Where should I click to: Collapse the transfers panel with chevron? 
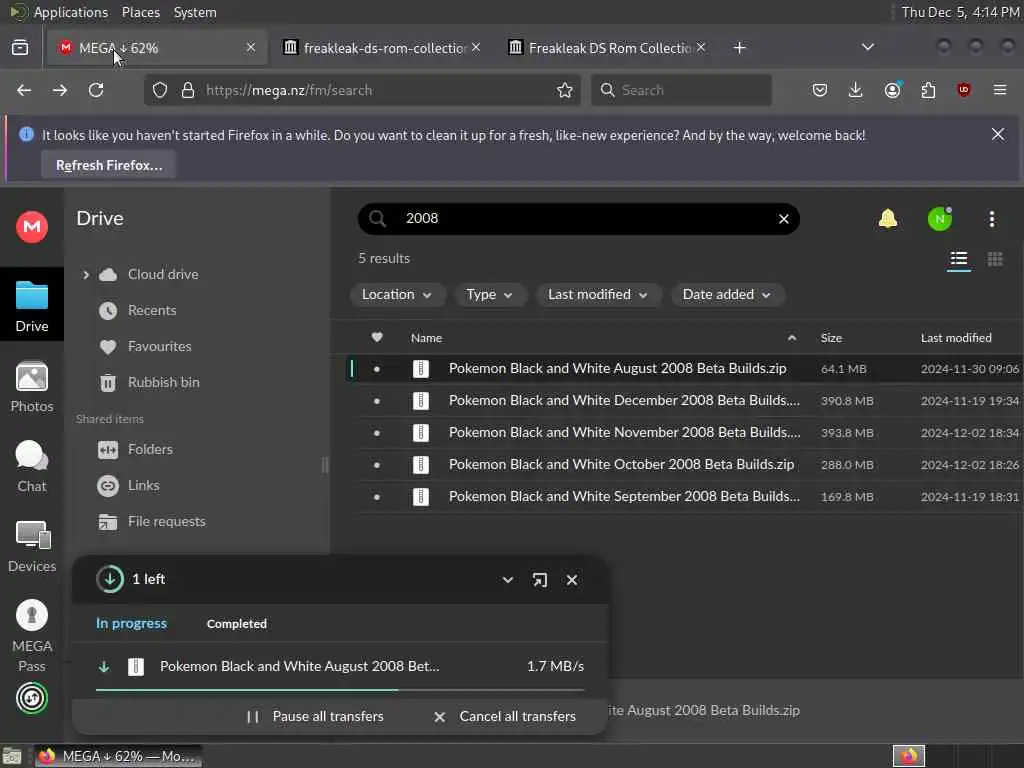click(x=507, y=580)
